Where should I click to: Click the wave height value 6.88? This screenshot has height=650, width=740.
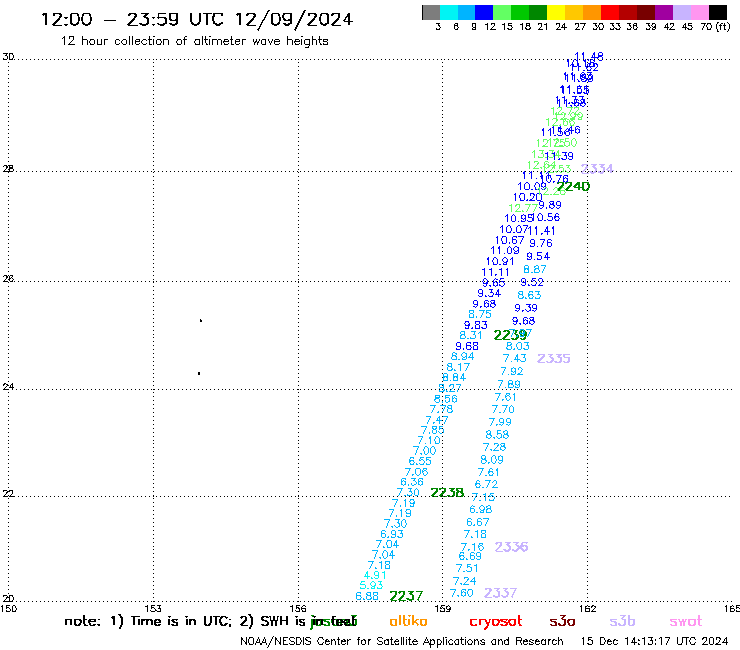coord(367,596)
